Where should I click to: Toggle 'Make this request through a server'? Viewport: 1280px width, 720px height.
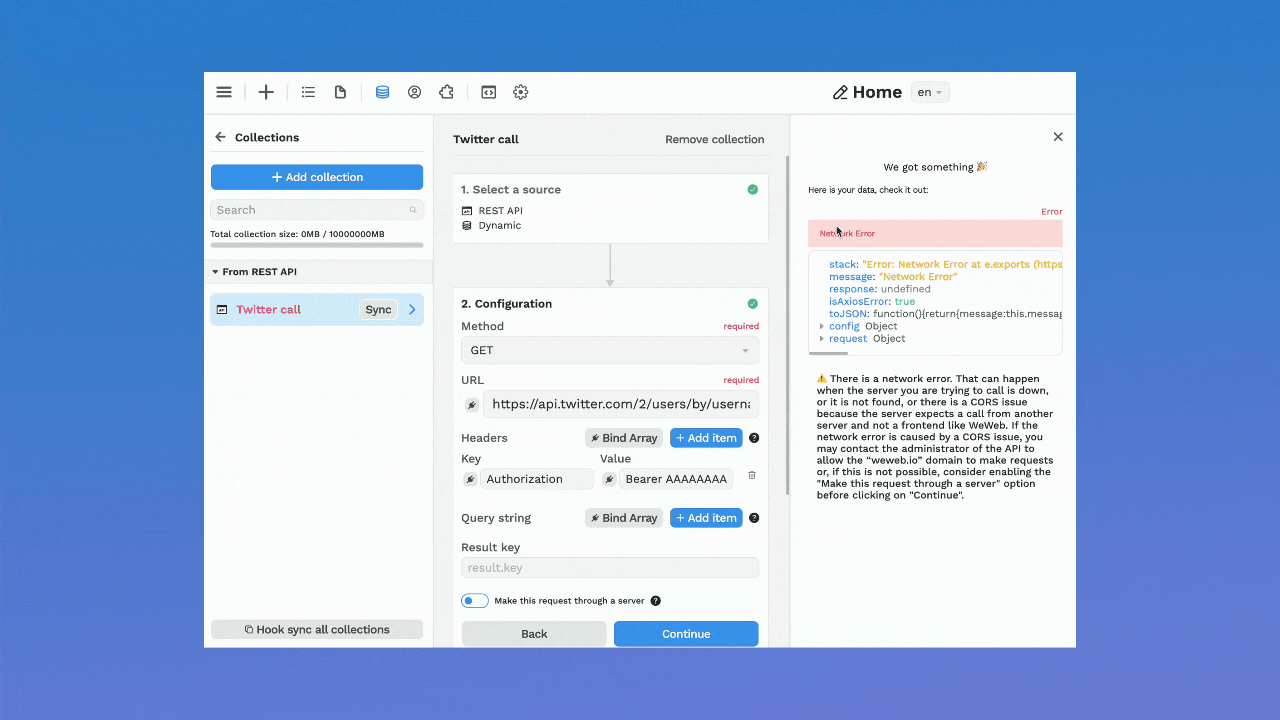coord(474,600)
